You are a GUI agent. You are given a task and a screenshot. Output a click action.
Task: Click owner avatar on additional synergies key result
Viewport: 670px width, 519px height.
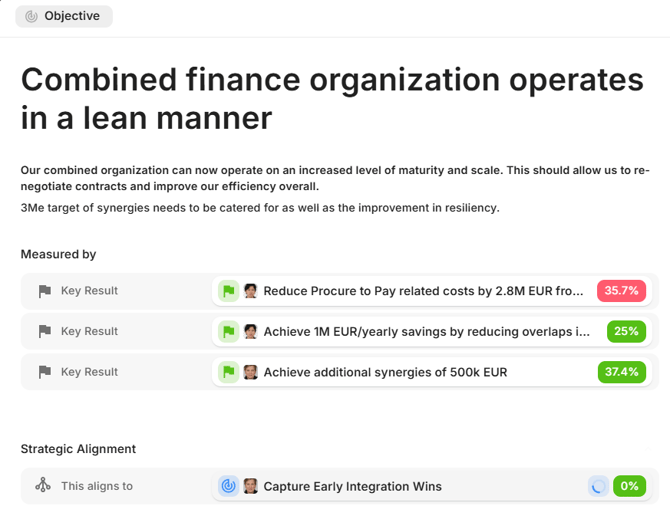click(251, 372)
